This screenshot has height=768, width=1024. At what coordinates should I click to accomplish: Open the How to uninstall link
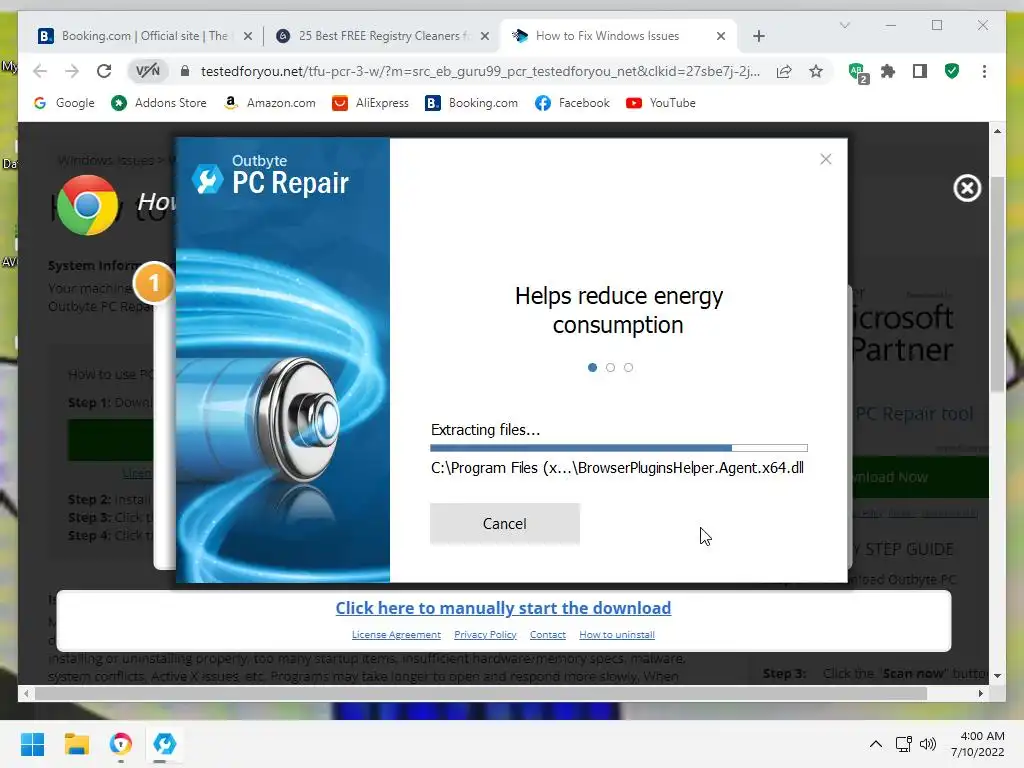(x=616, y=635)
